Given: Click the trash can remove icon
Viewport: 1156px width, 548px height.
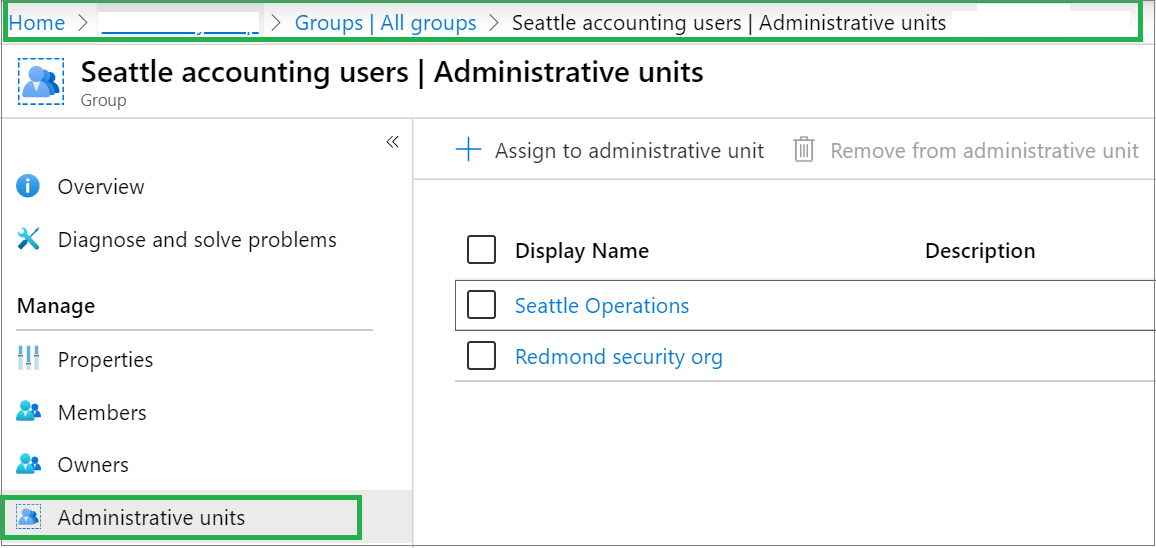Looking at the screenshot, I should (x=804, y=150).
